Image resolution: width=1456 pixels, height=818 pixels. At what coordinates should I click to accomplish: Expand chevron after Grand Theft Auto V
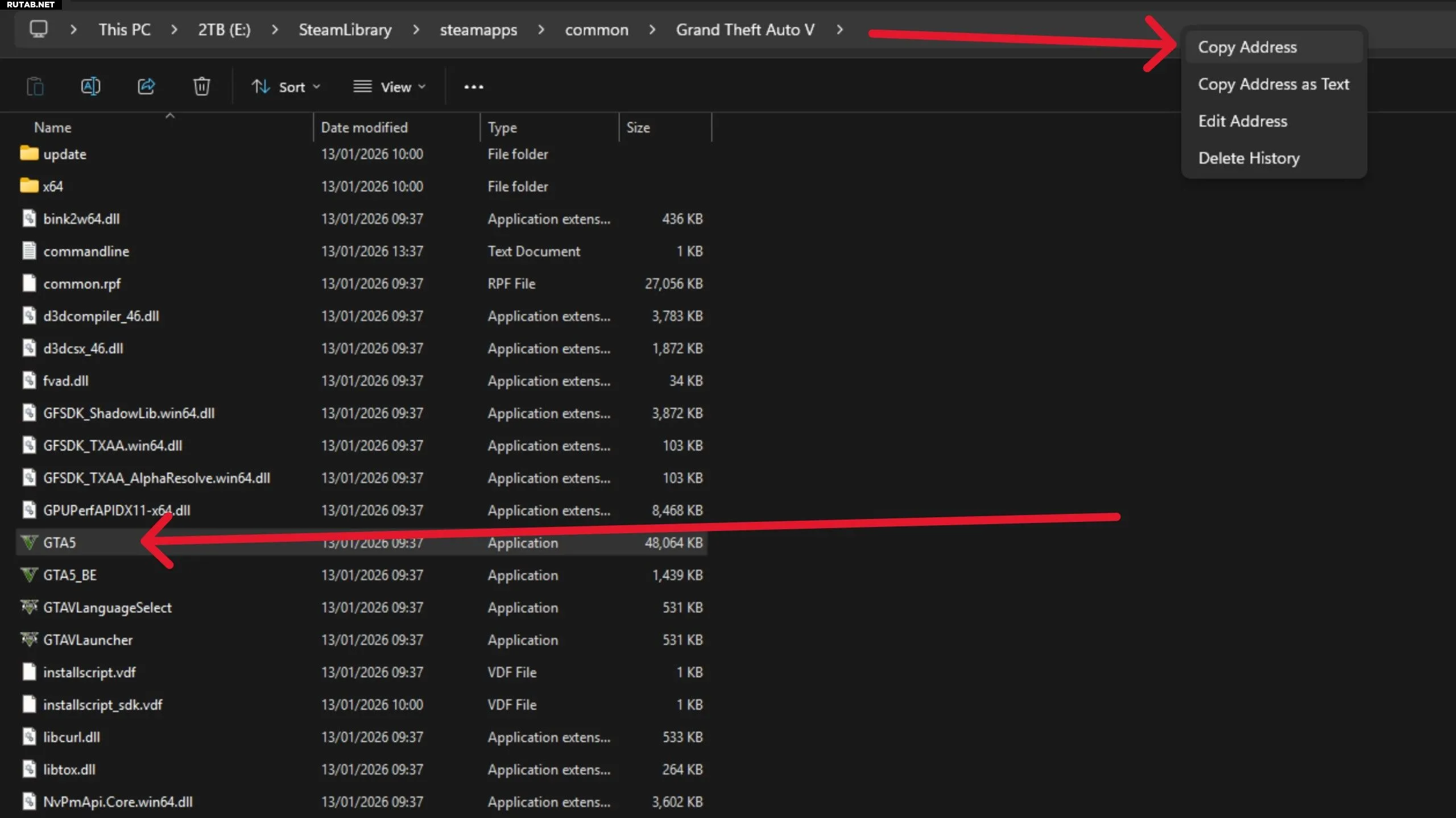pyautogui.click(x=839, y=30)
